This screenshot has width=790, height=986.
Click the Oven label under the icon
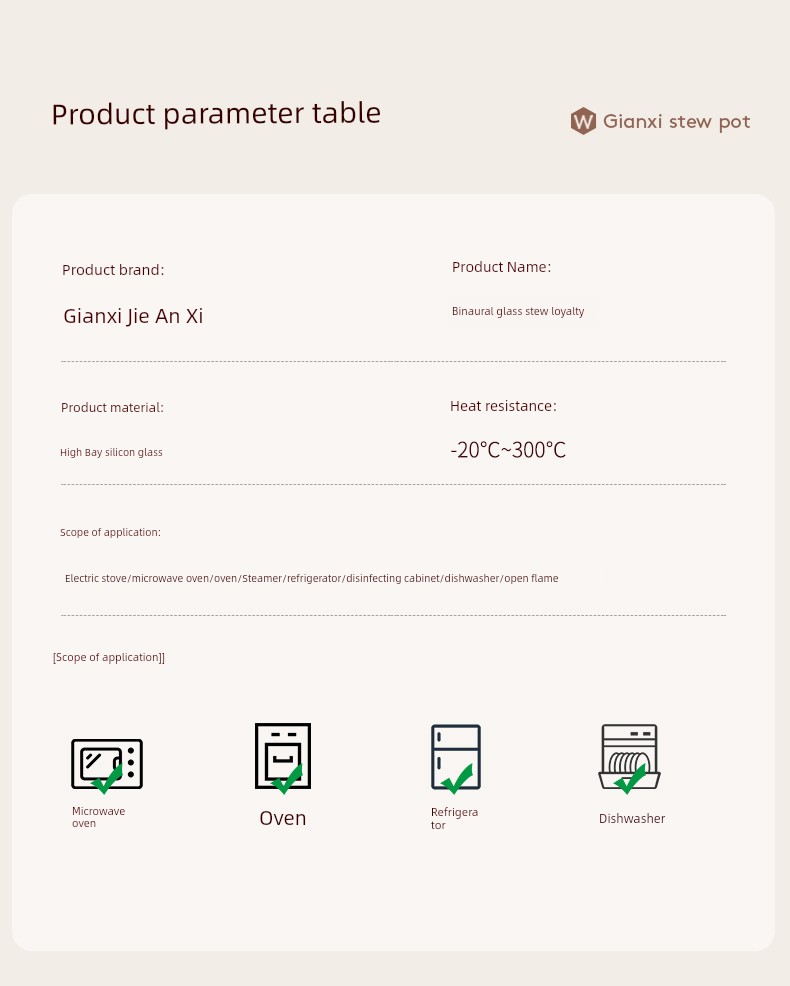click(283, 818)
